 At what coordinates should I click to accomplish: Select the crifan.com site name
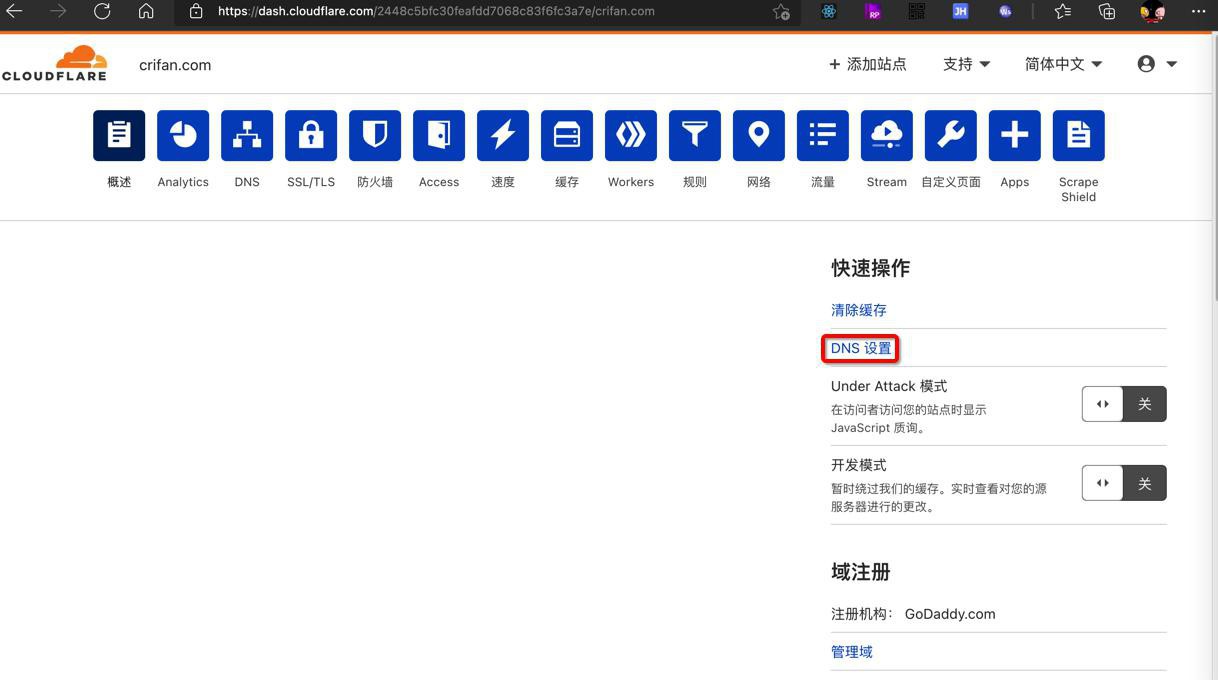175,65
